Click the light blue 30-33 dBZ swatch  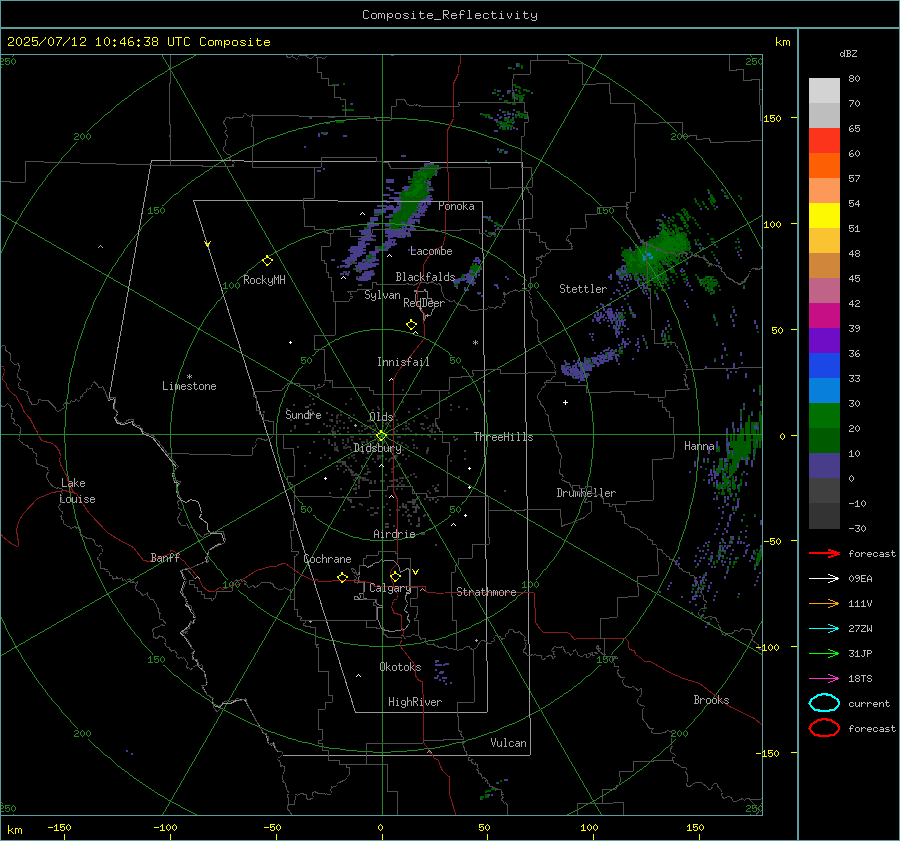[824, 391]
